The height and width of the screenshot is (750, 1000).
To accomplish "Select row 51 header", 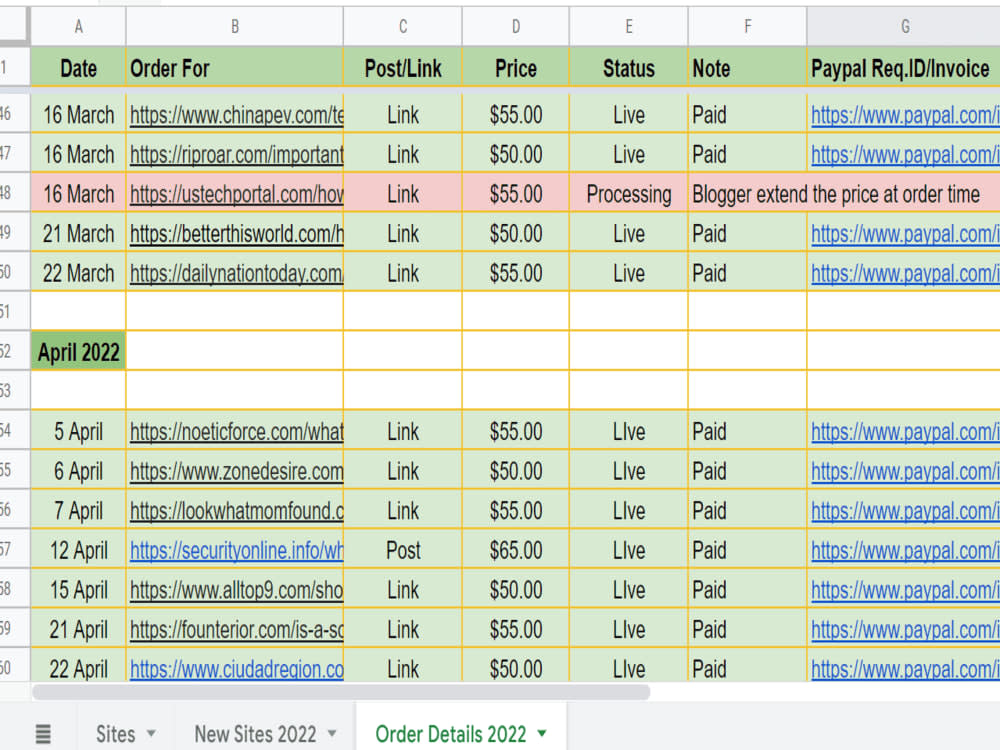I will [14, 312].
